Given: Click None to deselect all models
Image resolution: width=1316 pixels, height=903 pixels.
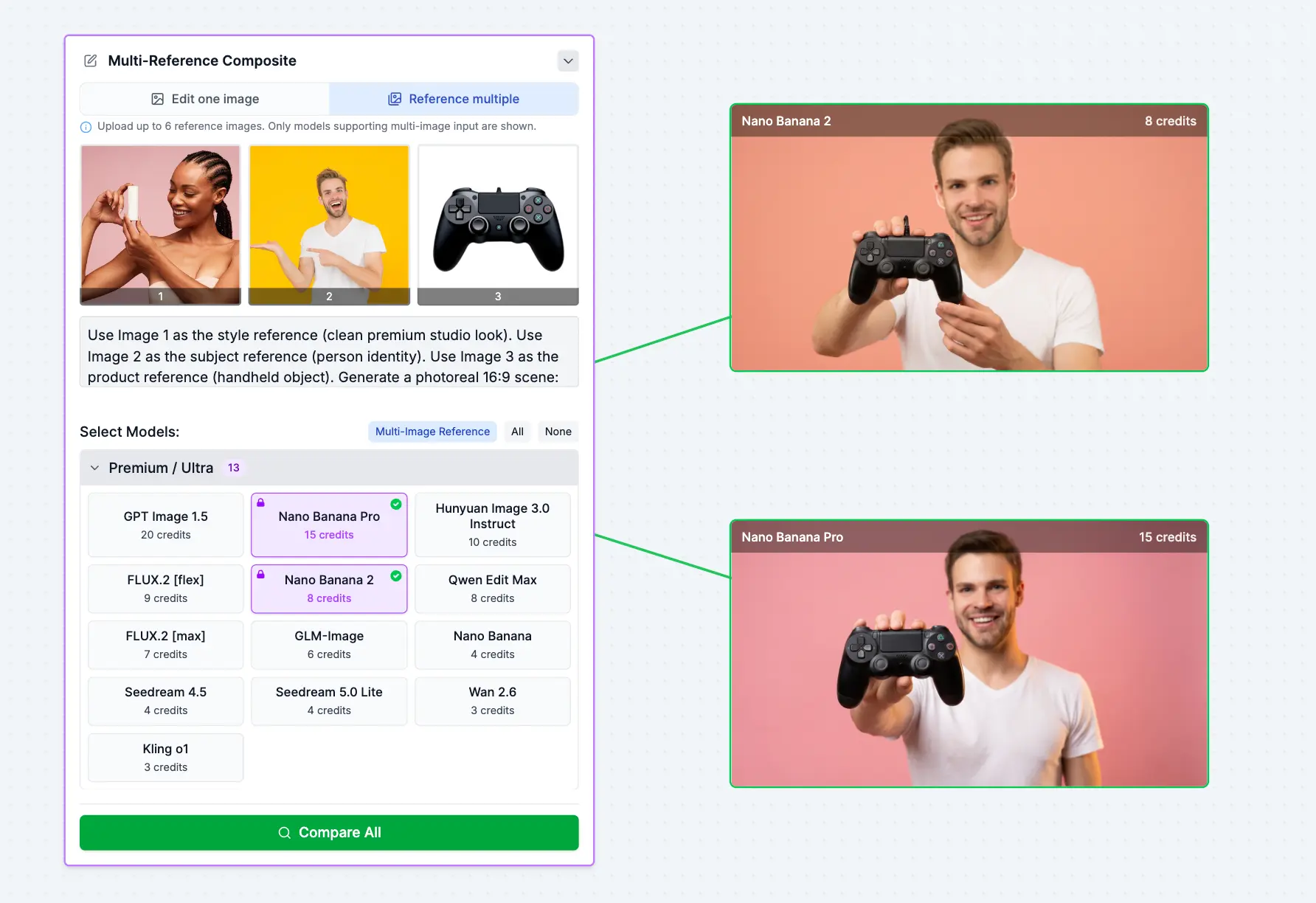Looking at the screenshot, I should click(558, 432).
